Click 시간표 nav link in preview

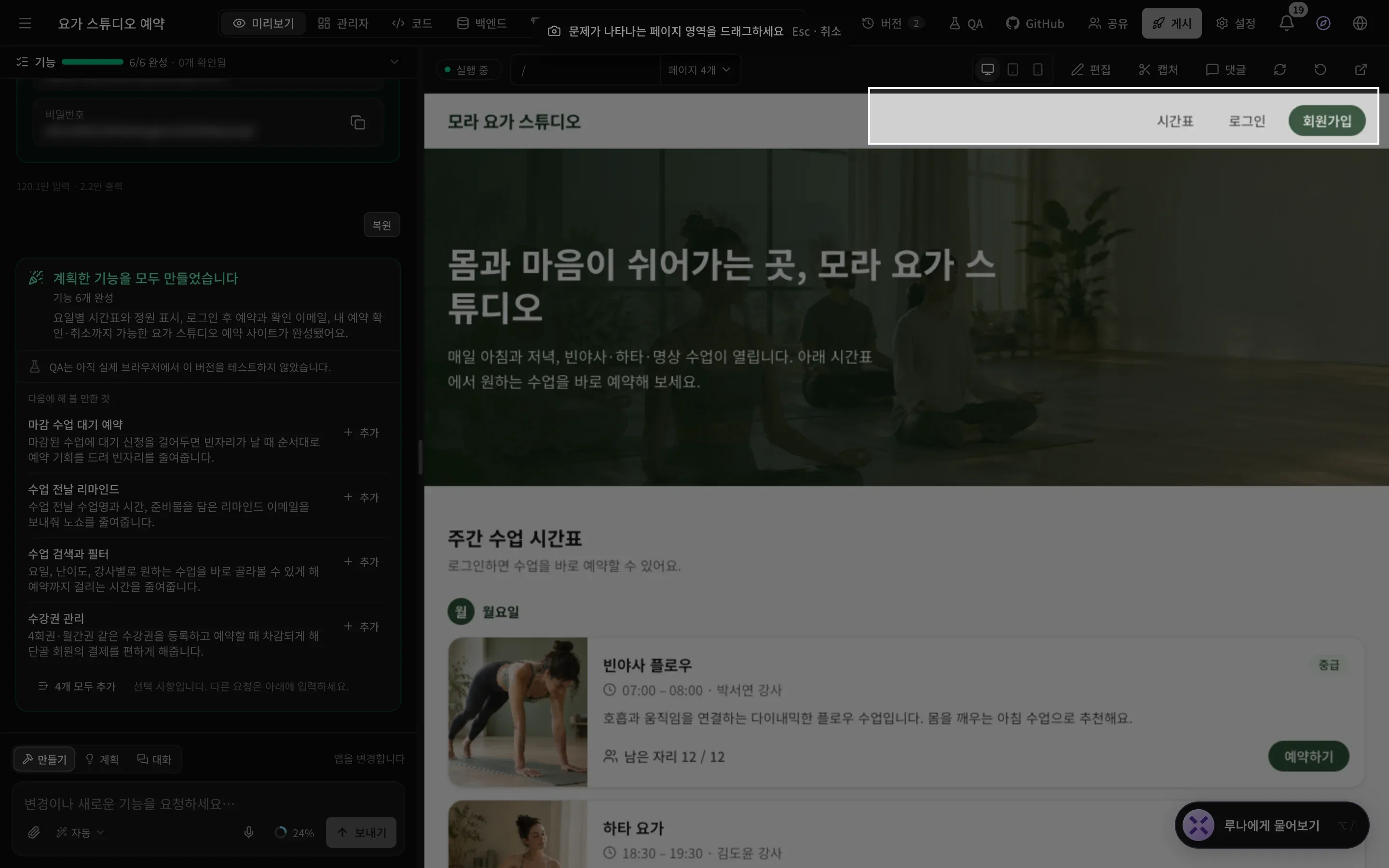point(1175,121)
